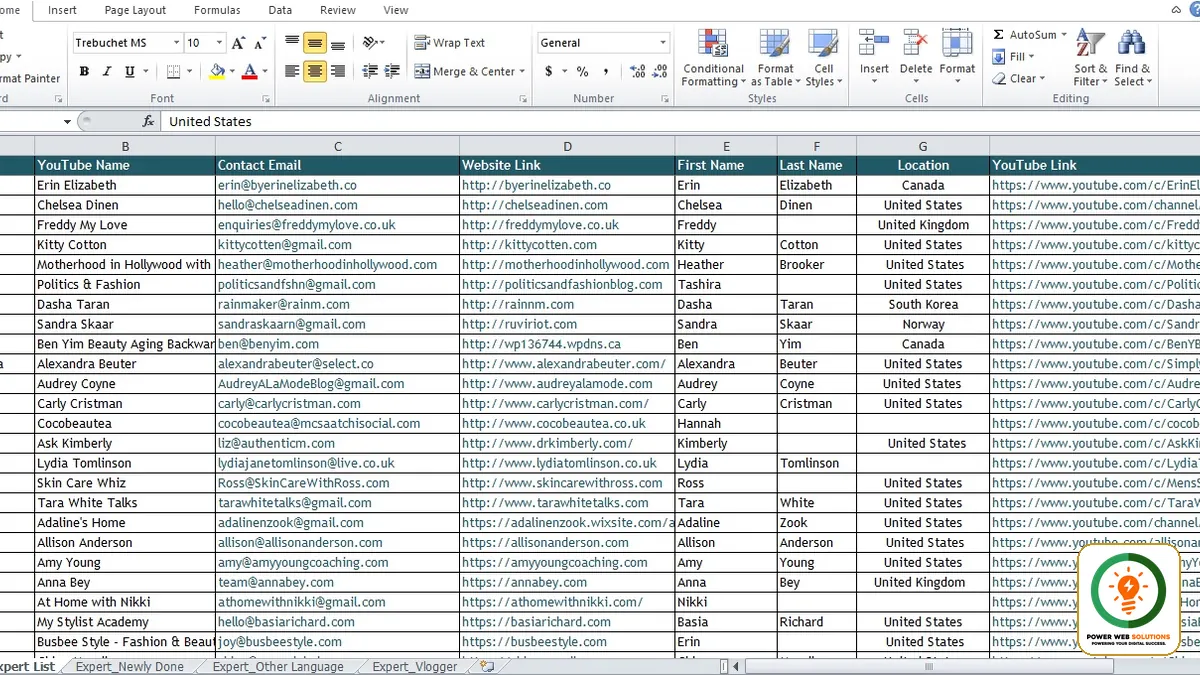The width and height of the screenshot is (1200, 675).
Task: Click Decrease Decimal icon
Action: (658, 72)
